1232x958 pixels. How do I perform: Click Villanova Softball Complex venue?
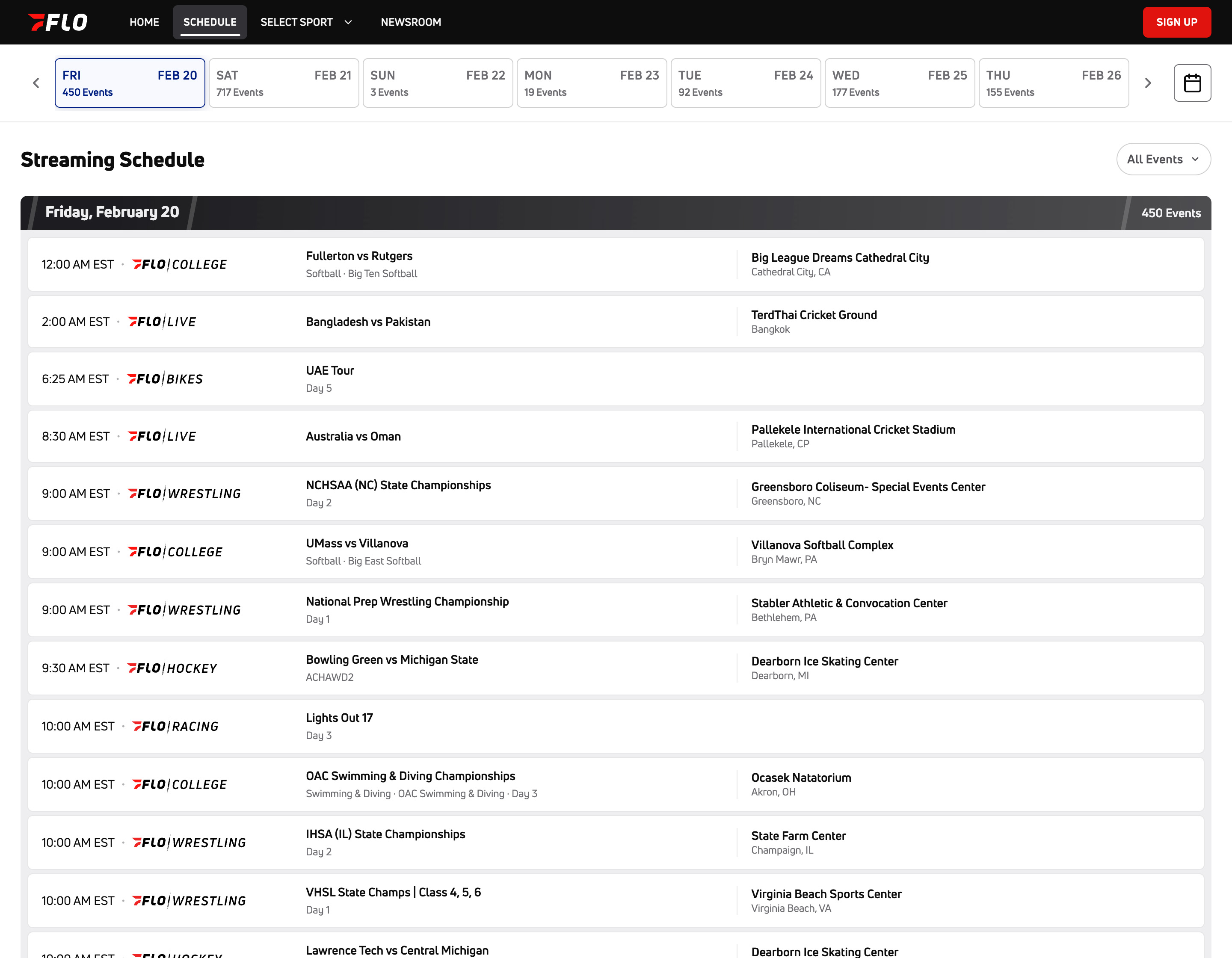(x=823, y=545)
